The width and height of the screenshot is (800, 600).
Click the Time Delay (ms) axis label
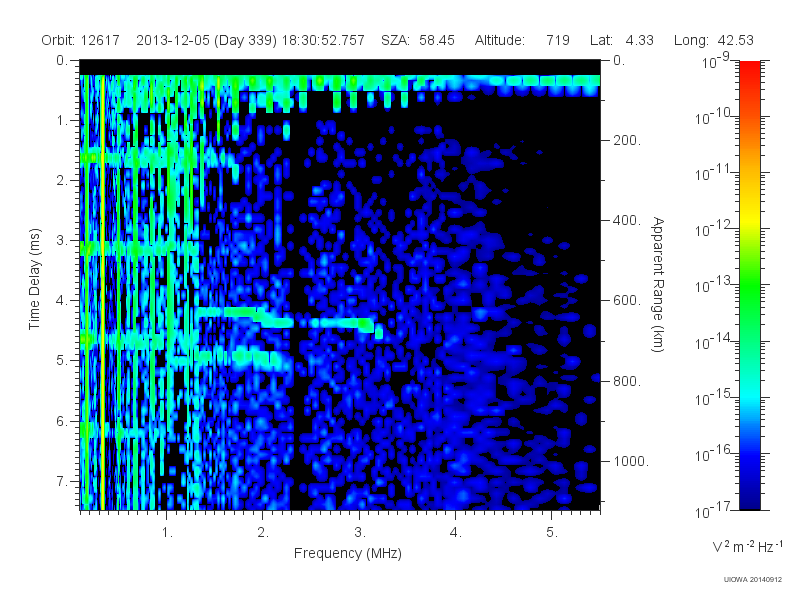34,279
